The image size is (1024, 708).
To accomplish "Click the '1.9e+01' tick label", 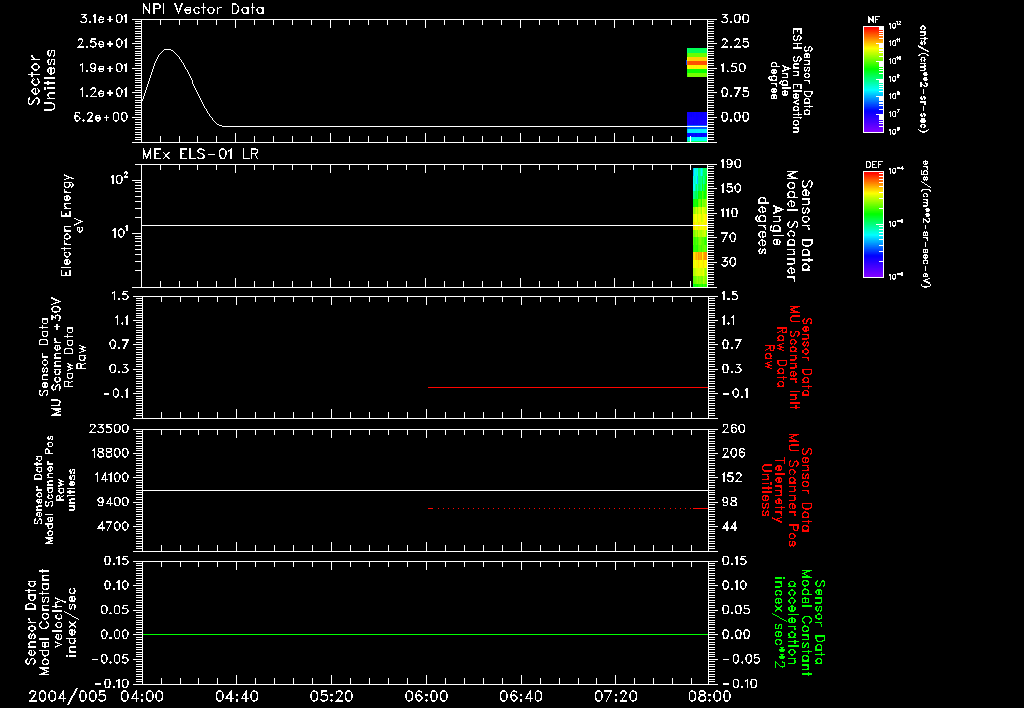I will (103, 68).
